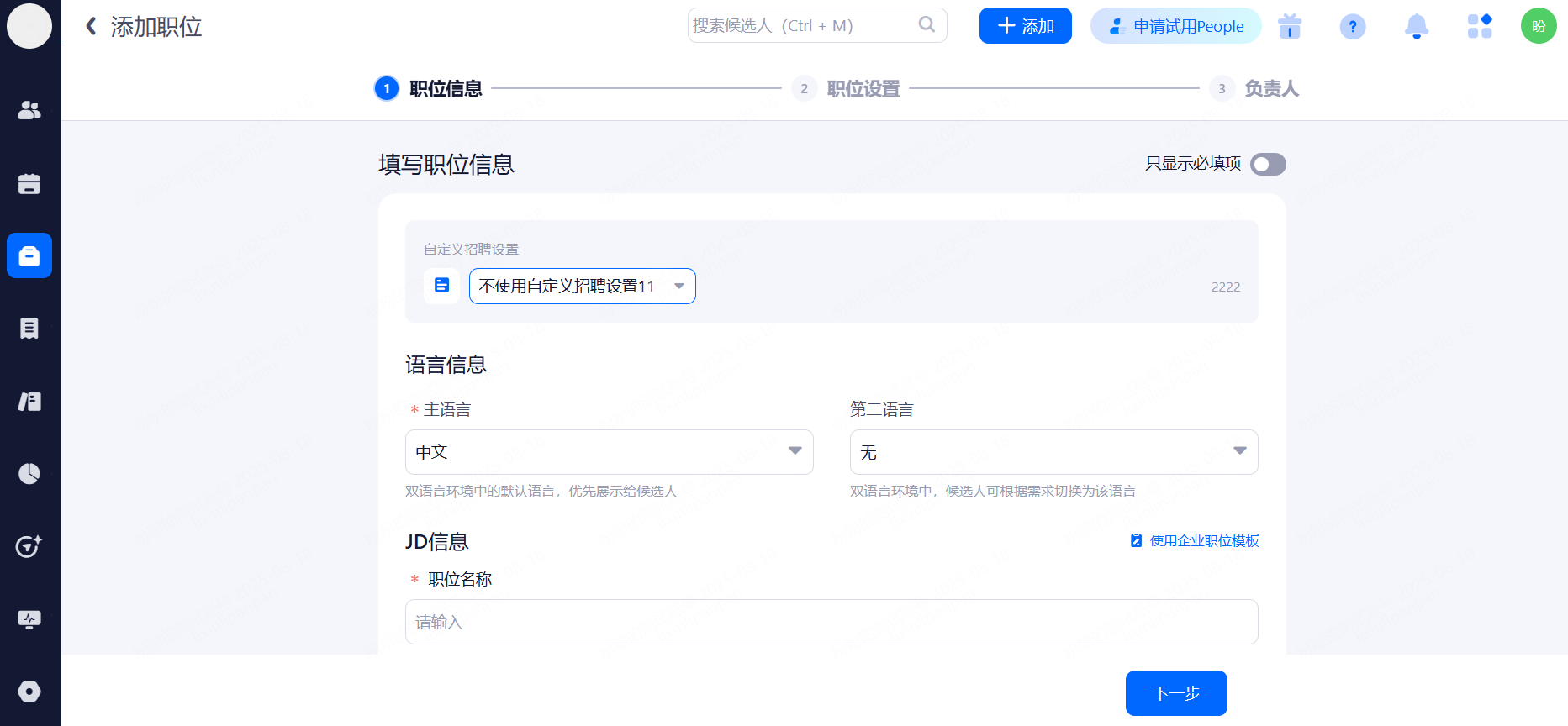The width and height of the screenshot is (1568, 726).
Task: Open the candidates icon in sidebar
Action: [x=29, y=110]
